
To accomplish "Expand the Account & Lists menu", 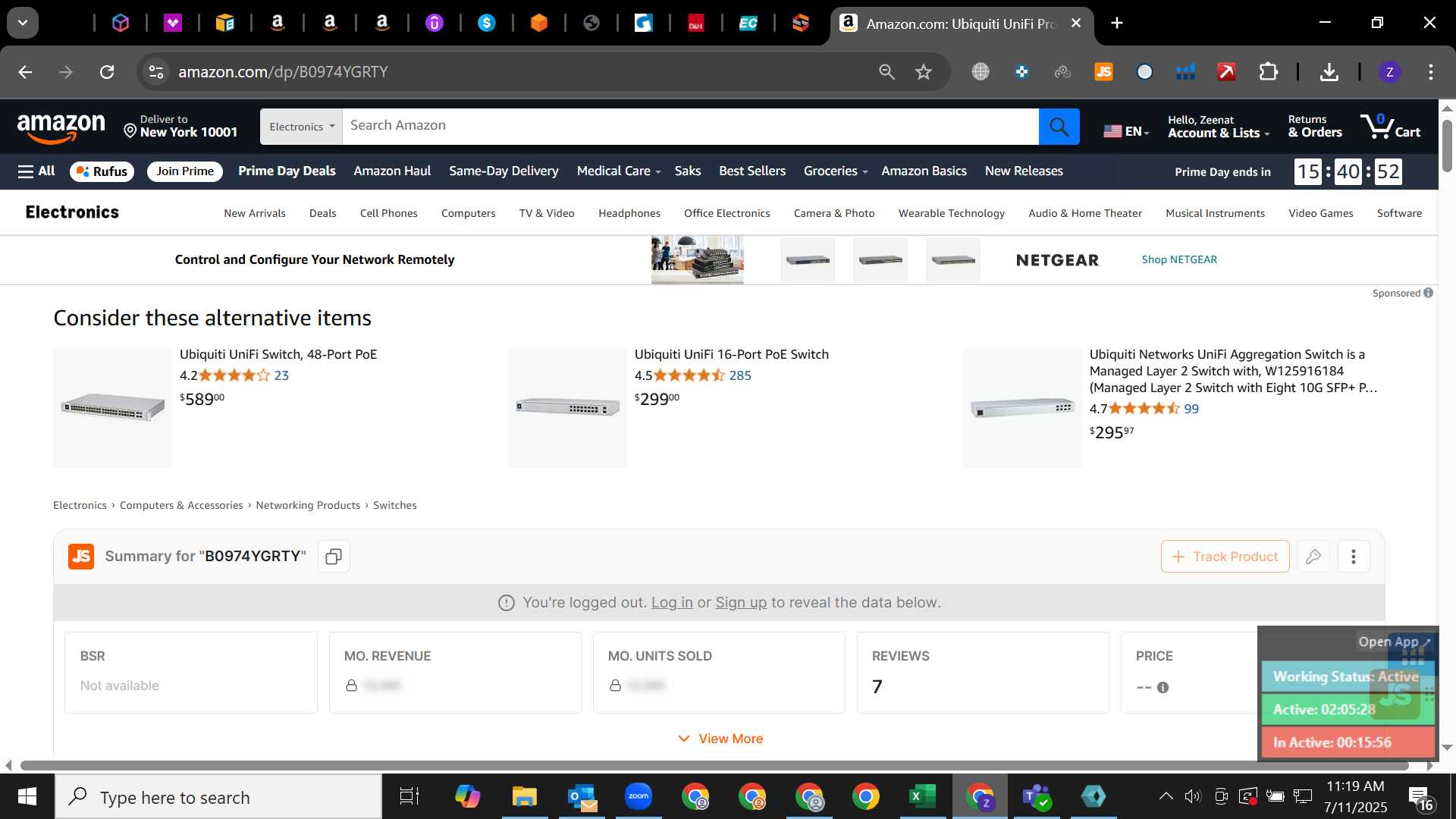I will [x=1218, y=126].
